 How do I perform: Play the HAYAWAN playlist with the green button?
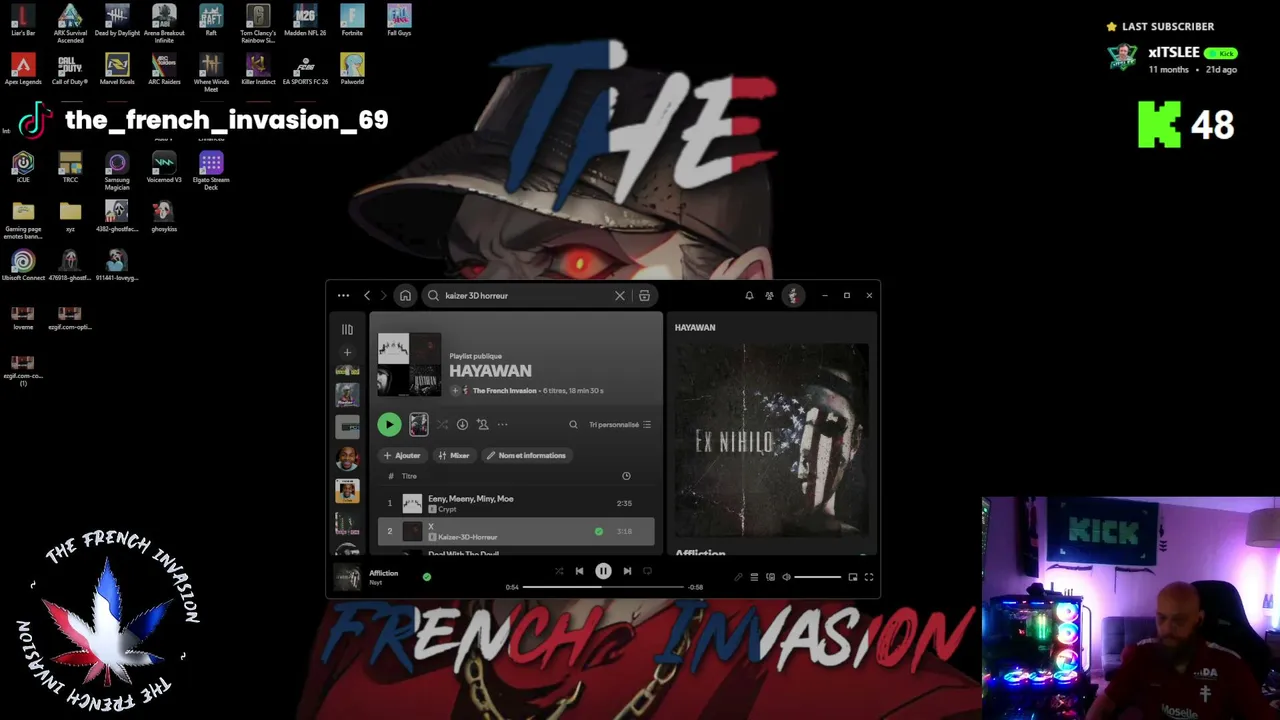(389, 425)
